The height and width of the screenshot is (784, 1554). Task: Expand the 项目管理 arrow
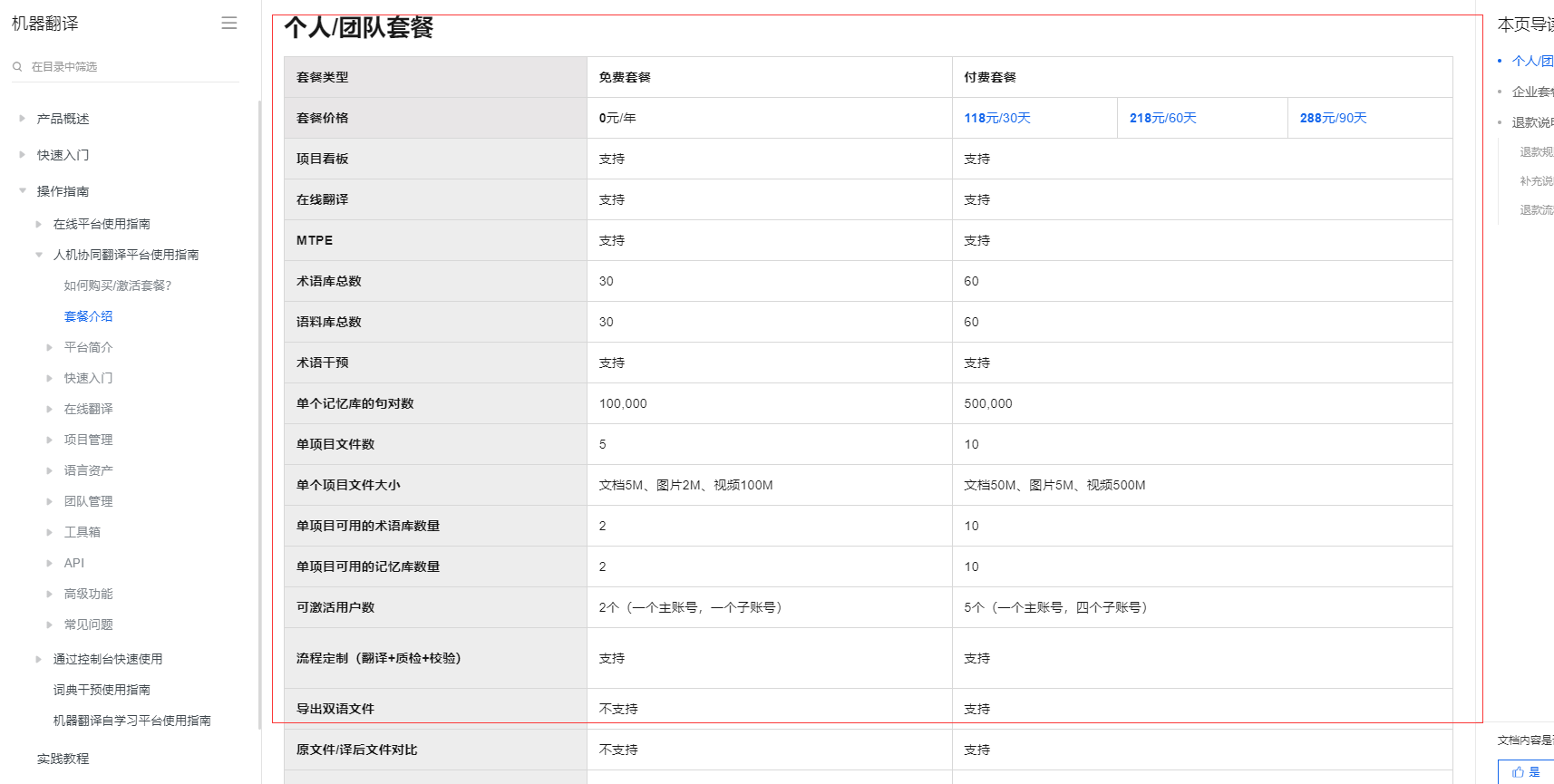tap(50, 440)
